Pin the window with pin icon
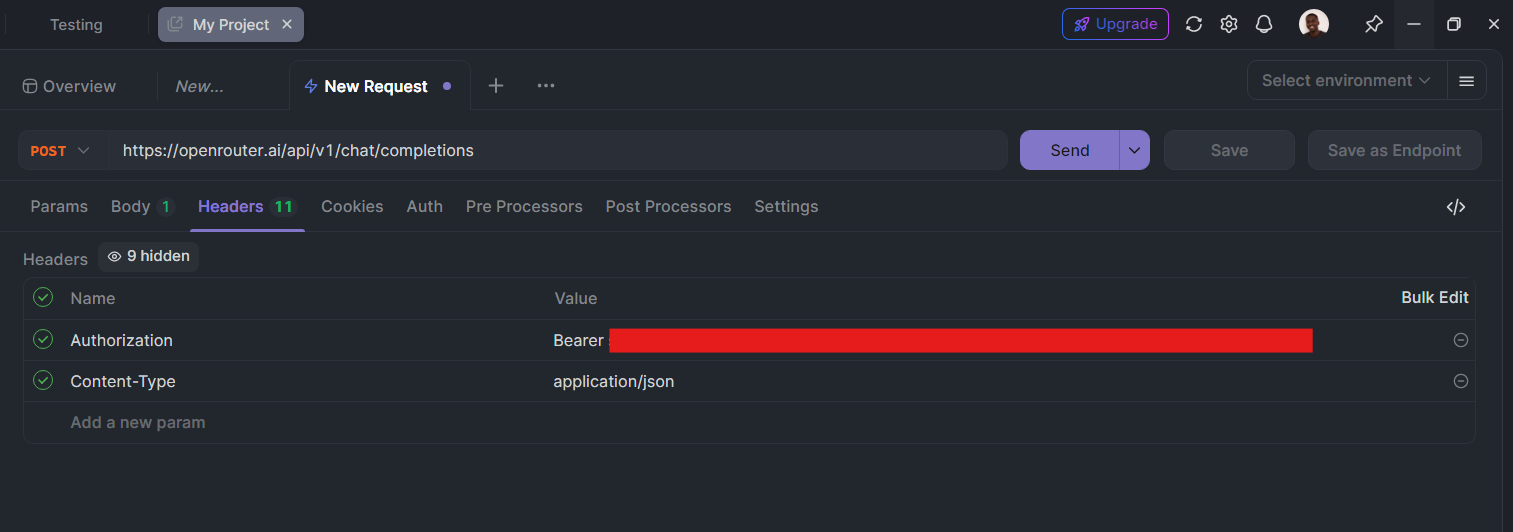The width and height of the screenshot is (1513, 532). 1374,24
